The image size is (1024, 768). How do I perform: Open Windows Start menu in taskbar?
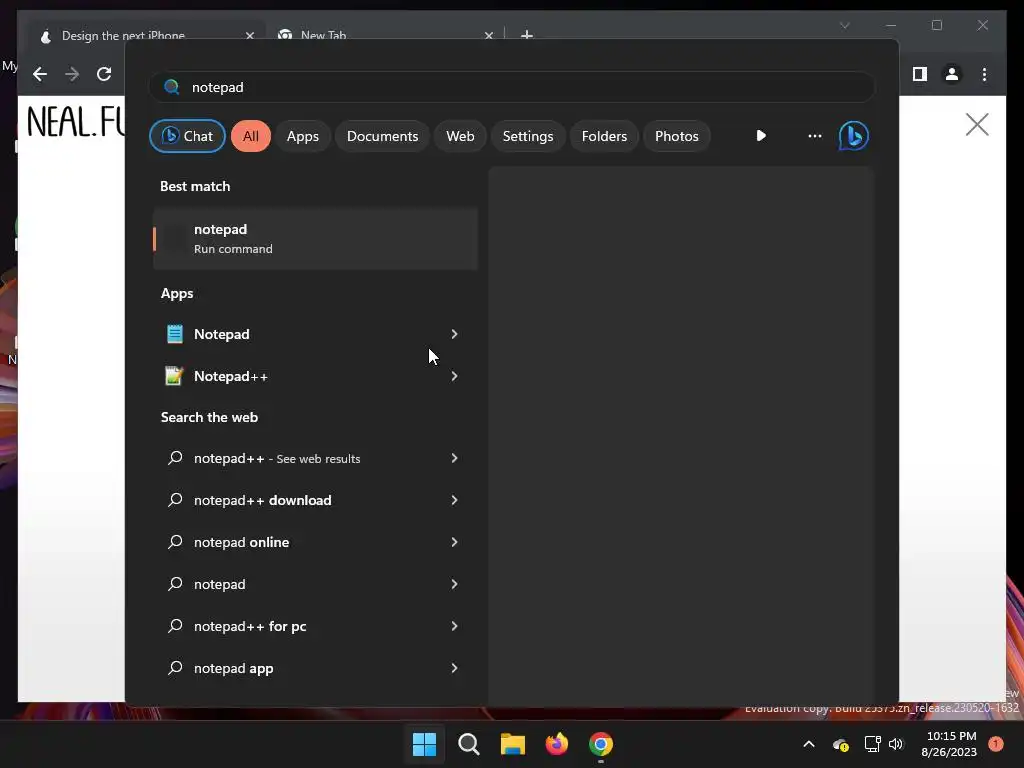[424, 744]
